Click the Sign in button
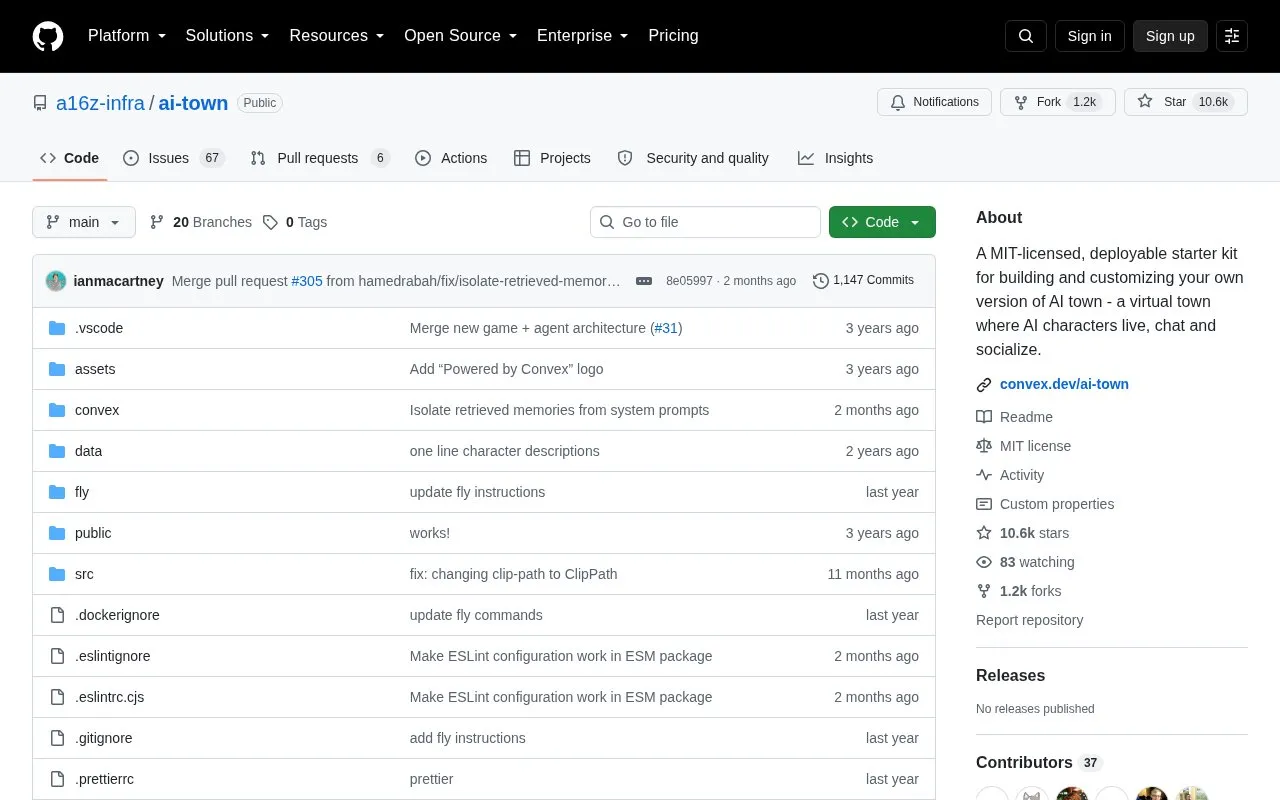 [x=1089, y=36]
